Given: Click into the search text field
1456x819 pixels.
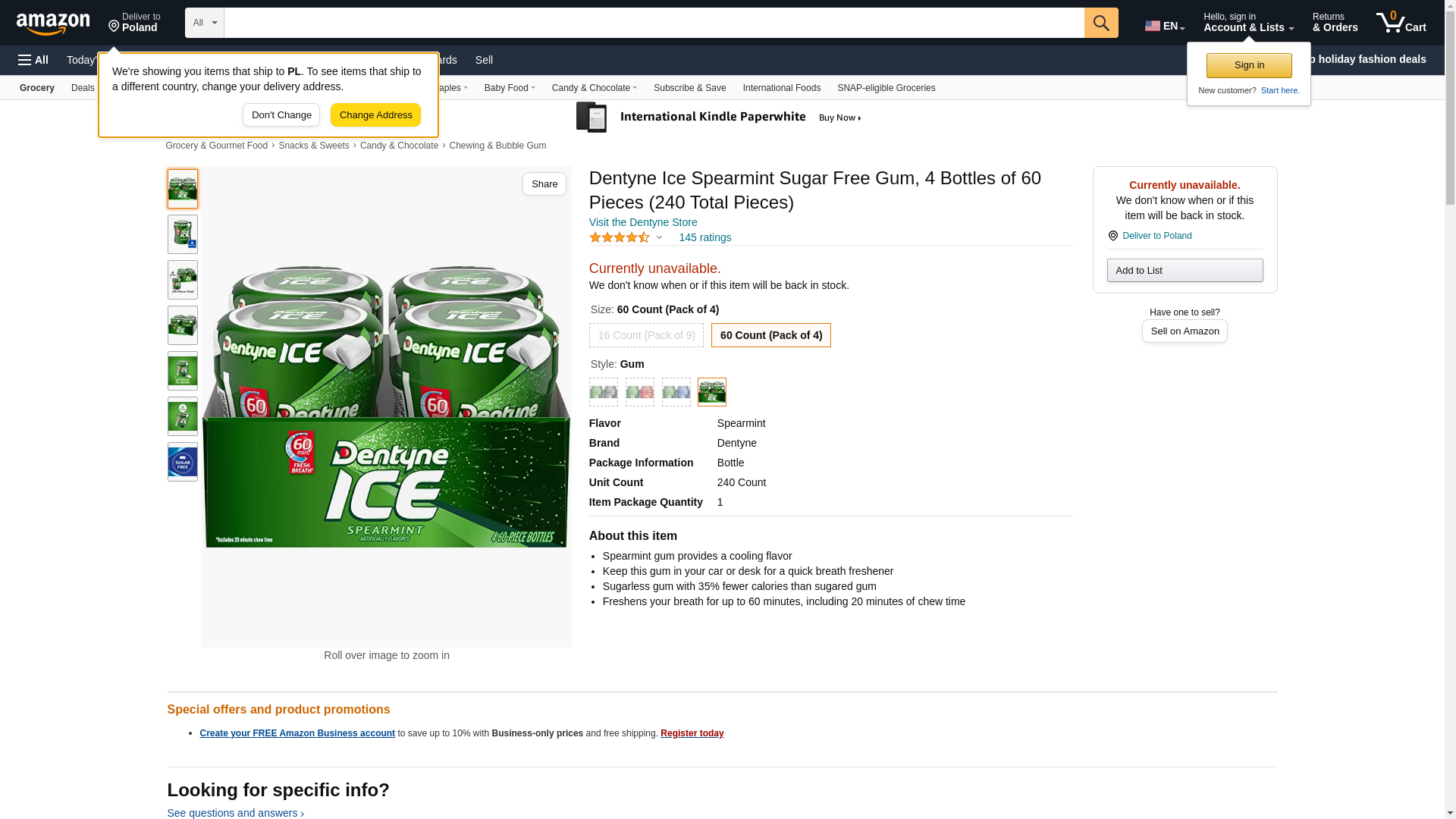Looking at the screenshot, I should 654,23.
